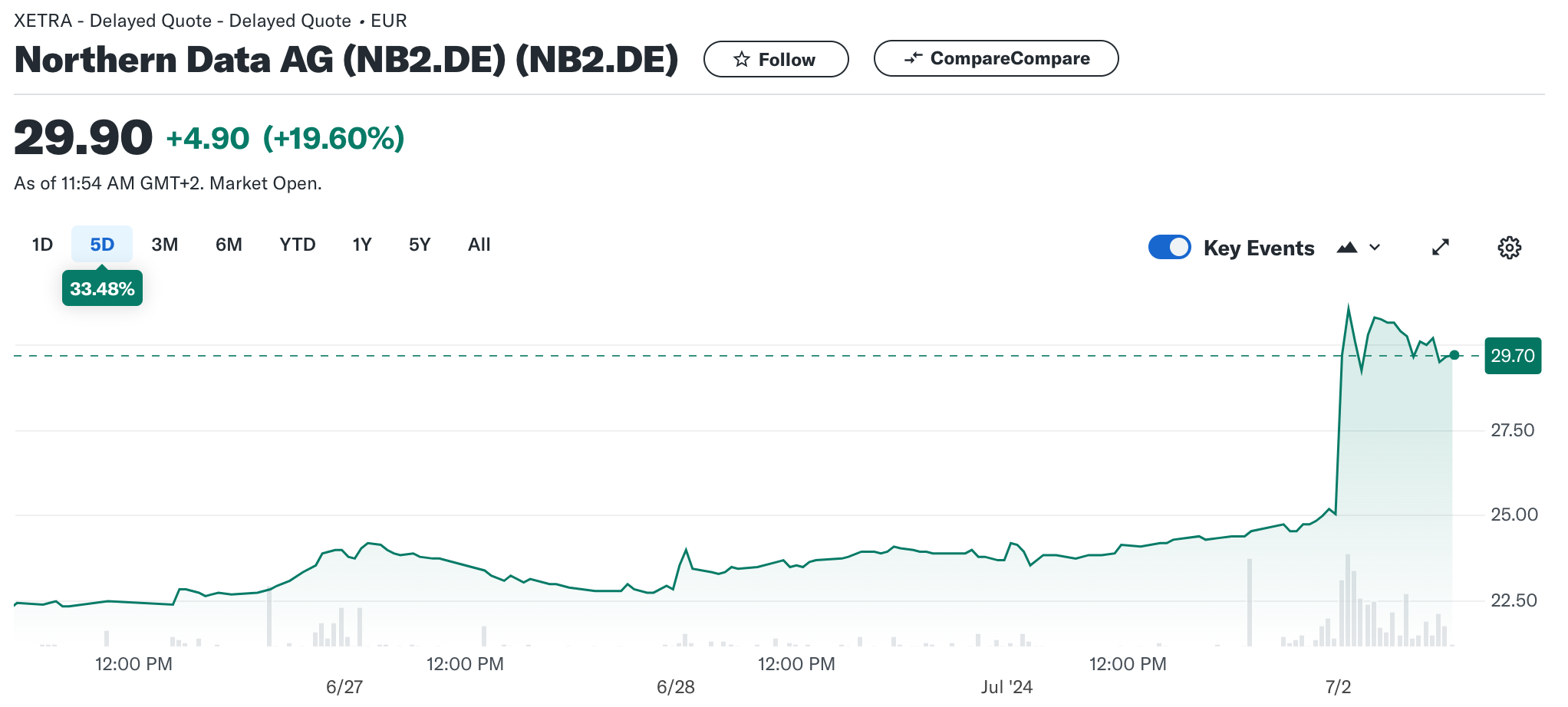The height and width of the screenshot is (707, 1568).
Task: Show the 1Y chart range
Action: (362, 245)
